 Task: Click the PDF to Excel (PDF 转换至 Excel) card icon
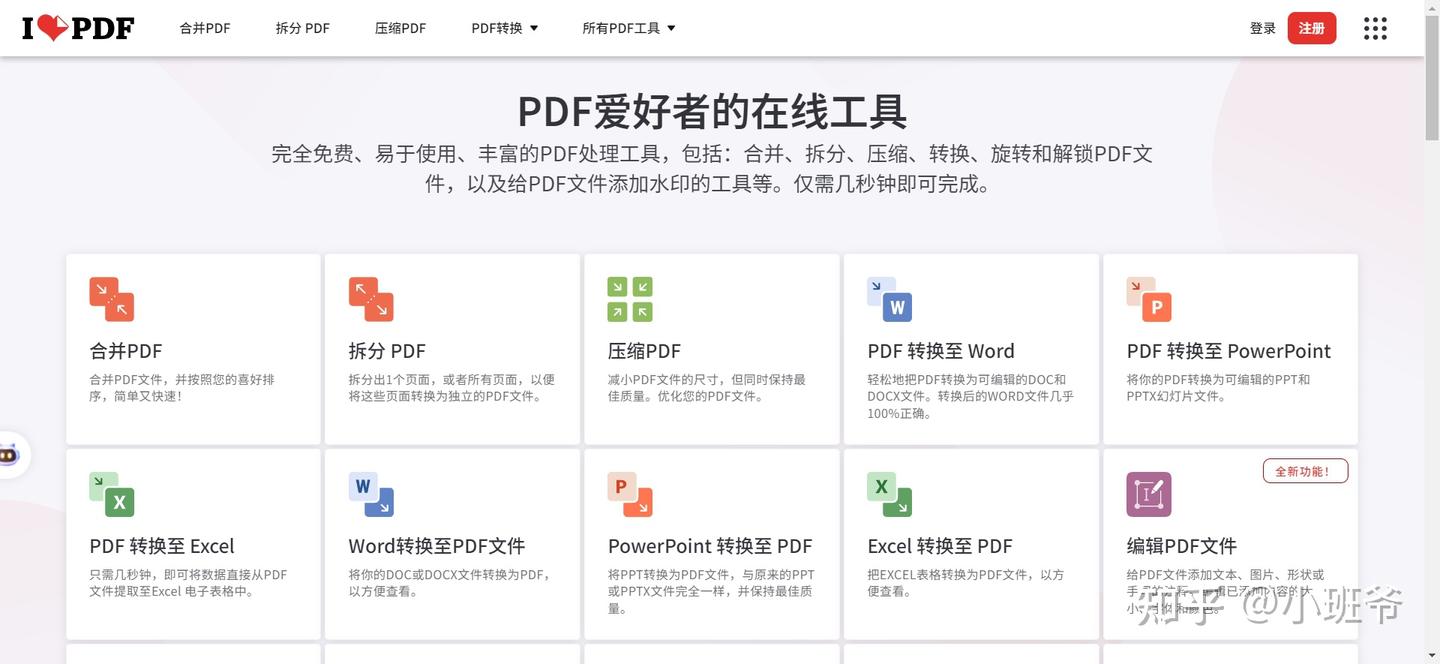tap(111, 494)
